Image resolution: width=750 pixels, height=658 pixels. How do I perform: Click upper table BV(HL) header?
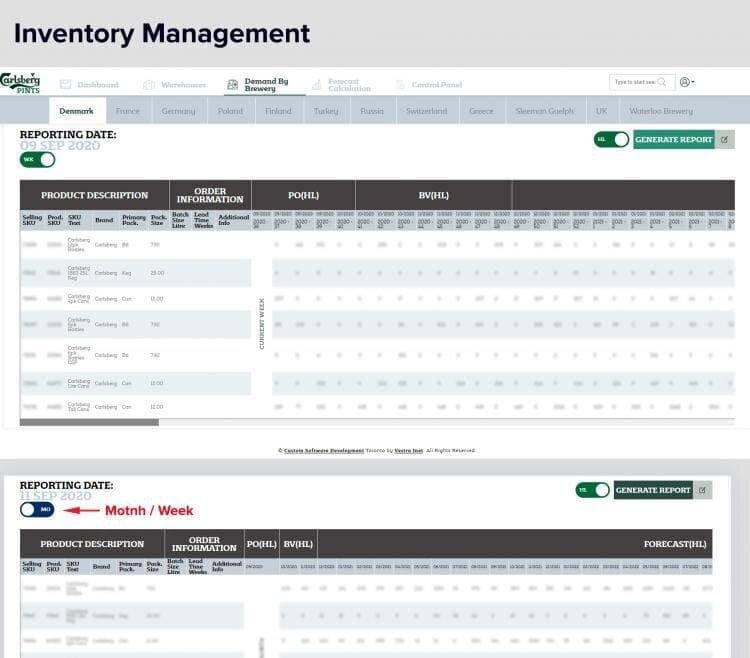433,195
